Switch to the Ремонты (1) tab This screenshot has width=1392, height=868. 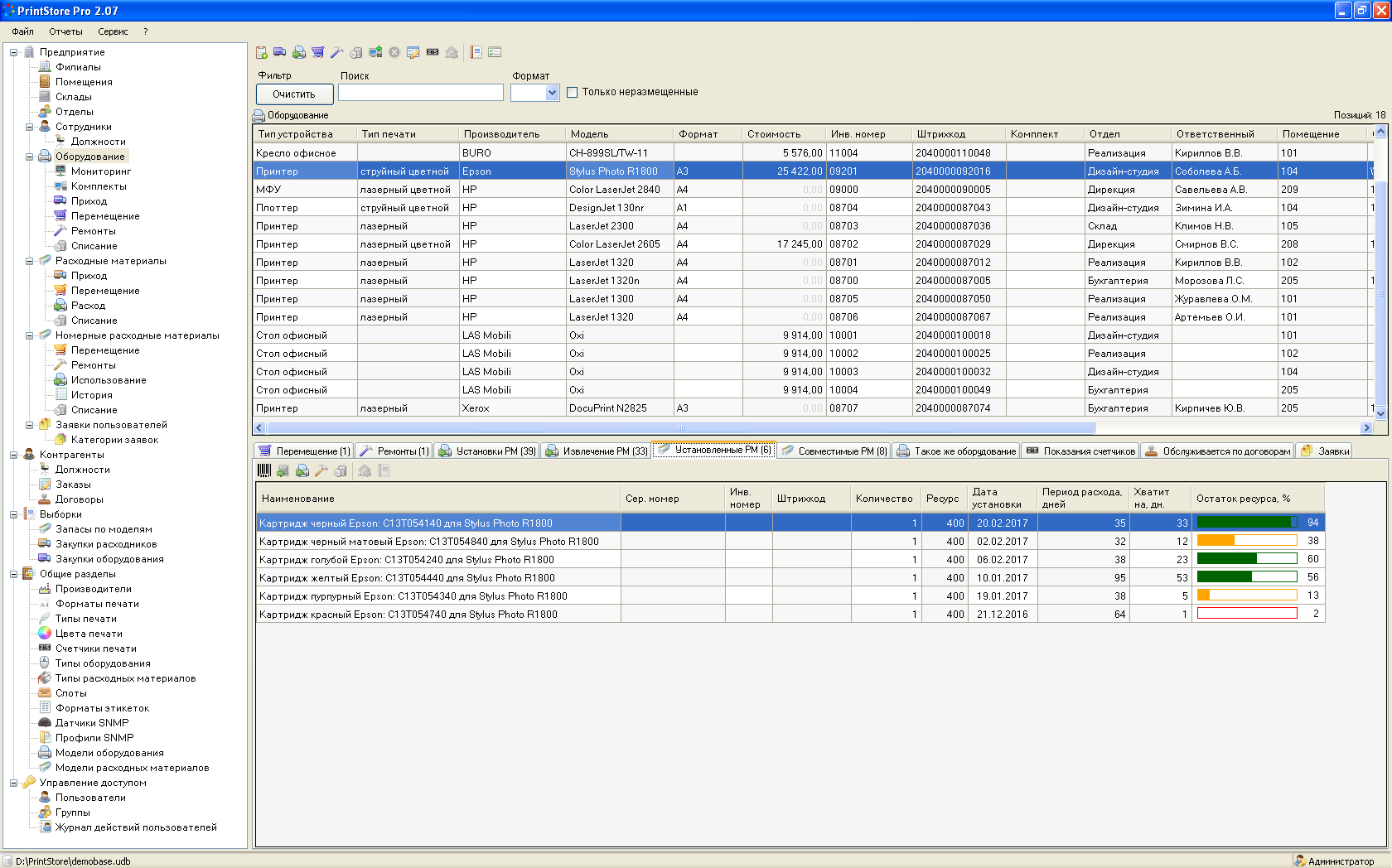pos(394,451)
